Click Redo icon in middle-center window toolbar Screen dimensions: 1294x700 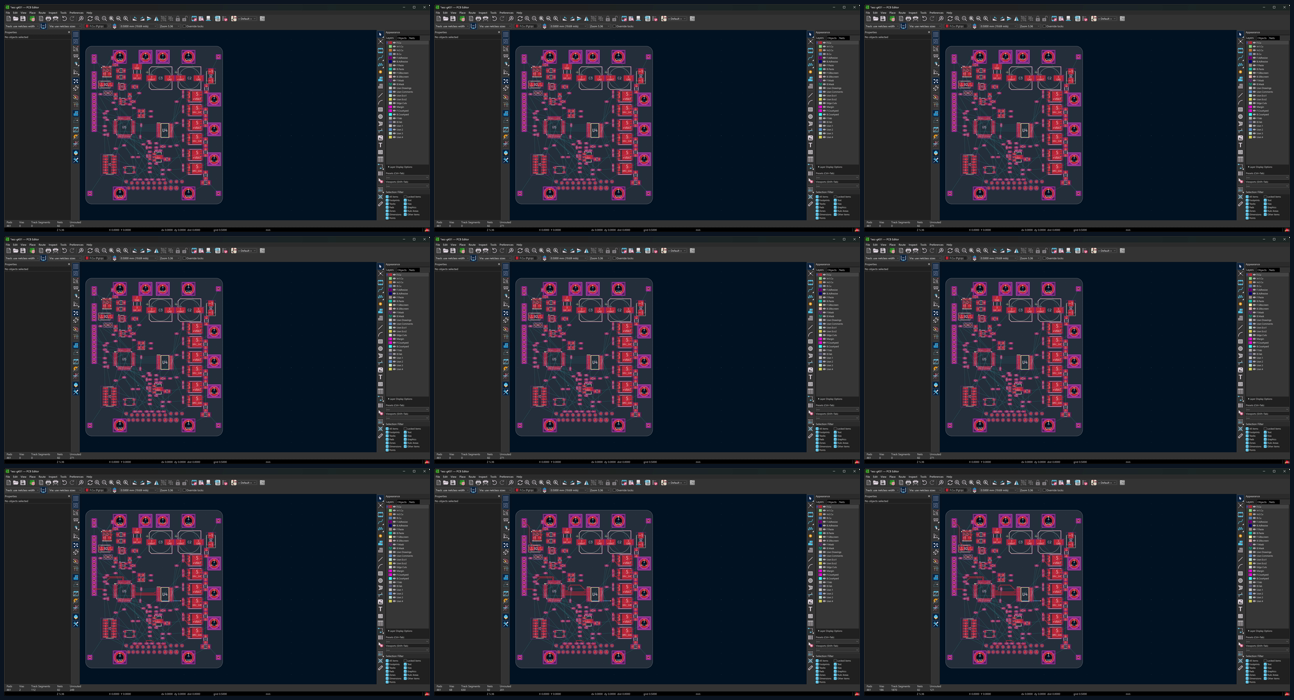pyautogui.click(x=502, y=250)
